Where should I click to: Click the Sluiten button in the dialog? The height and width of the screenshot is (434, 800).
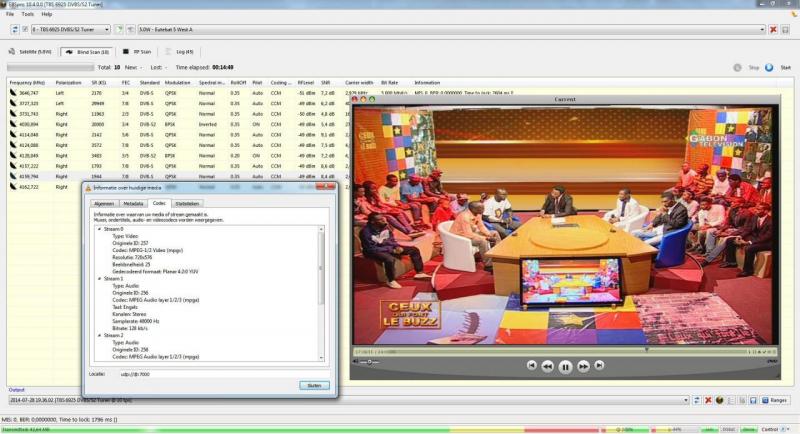point(313,385)
